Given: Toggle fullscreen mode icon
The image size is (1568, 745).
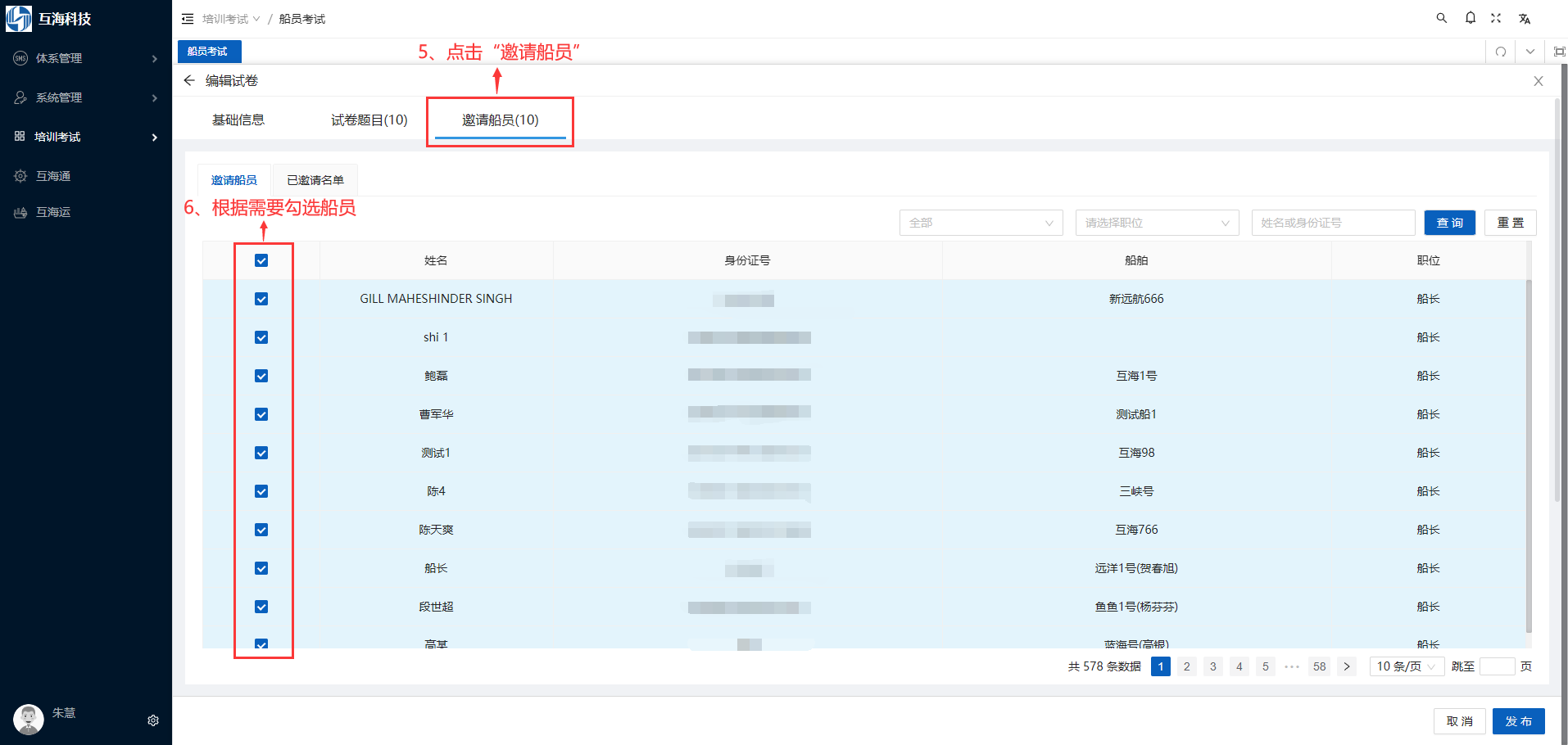Looking at the screenshot, I should tap(1496, 18).
